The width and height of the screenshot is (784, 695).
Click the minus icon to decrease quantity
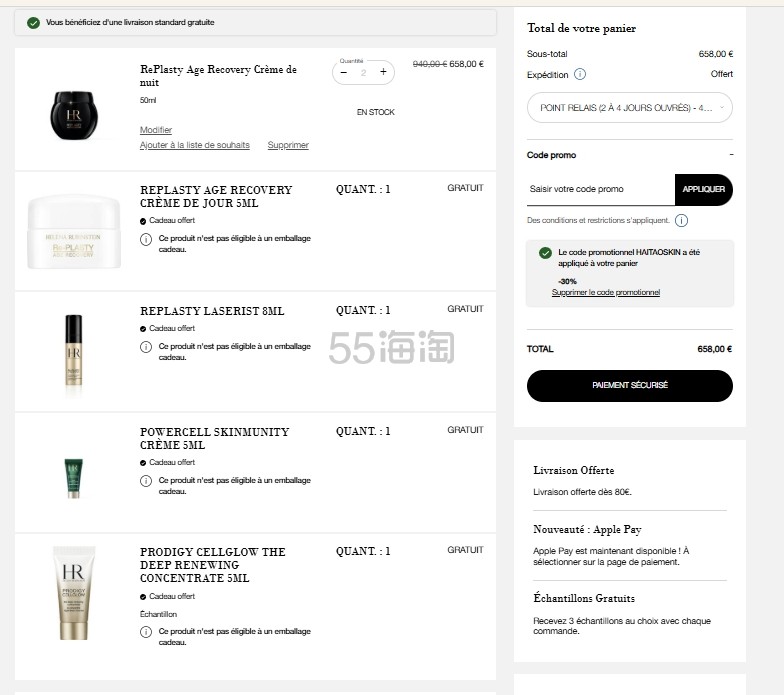coord(344,72)
